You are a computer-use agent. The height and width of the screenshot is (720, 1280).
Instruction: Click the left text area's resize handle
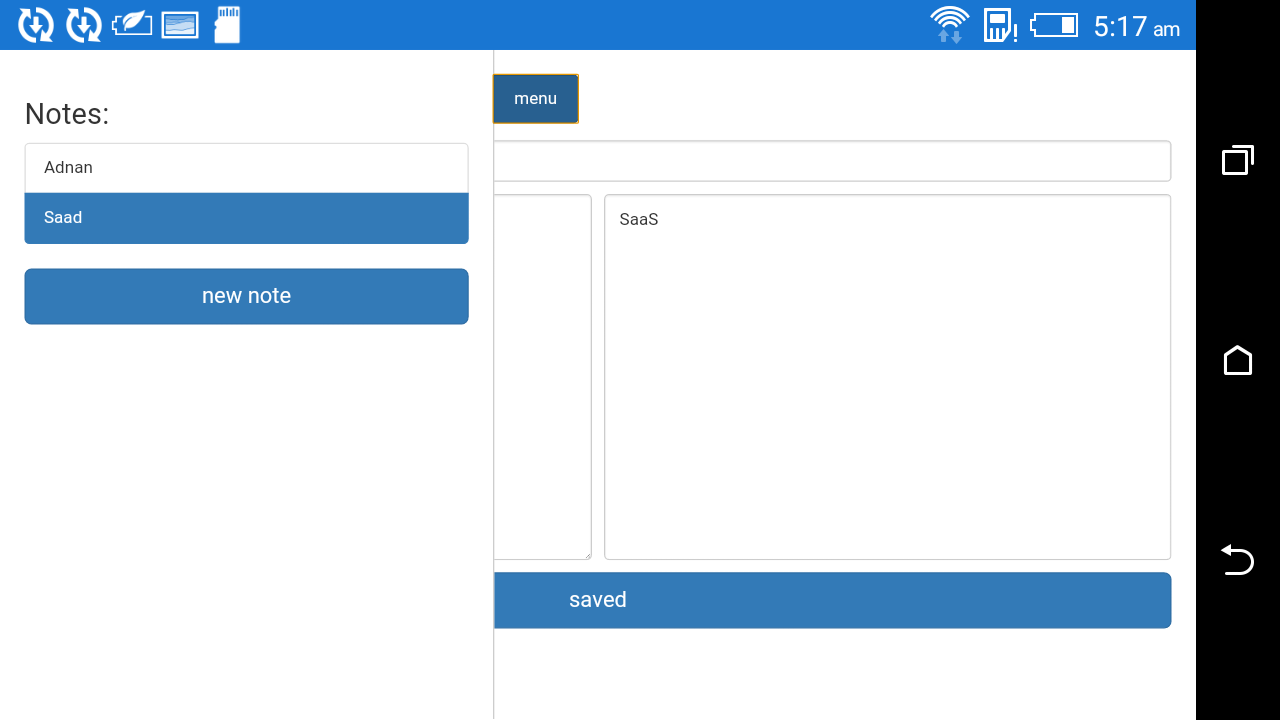pos(586,555)
